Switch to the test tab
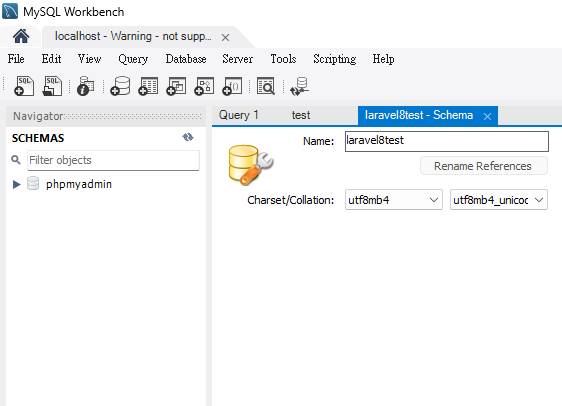Image resolution: width=562 pixels, height=406 pixels. [301, 115]
